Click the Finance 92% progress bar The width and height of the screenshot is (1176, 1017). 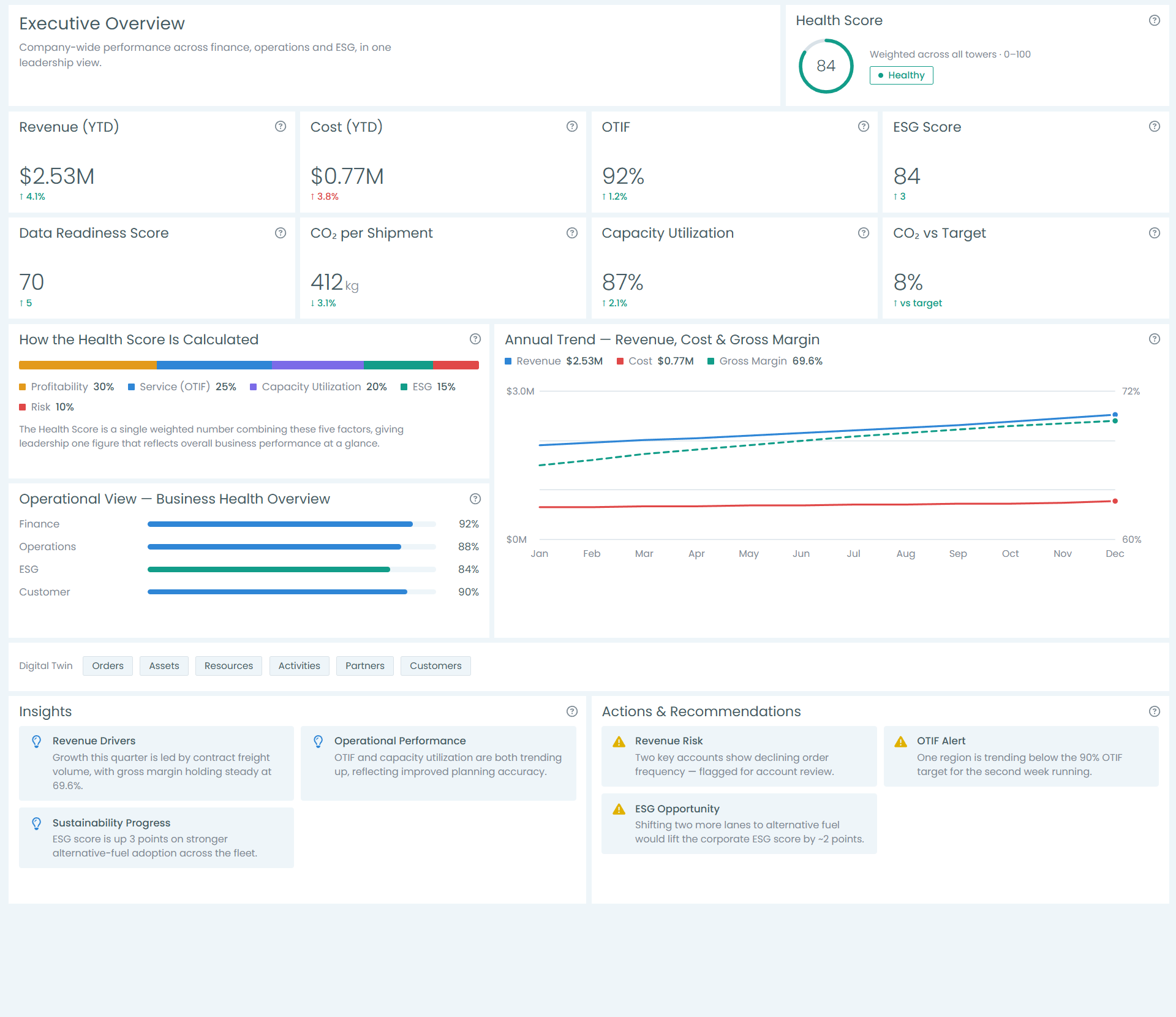tap(292, 524)
